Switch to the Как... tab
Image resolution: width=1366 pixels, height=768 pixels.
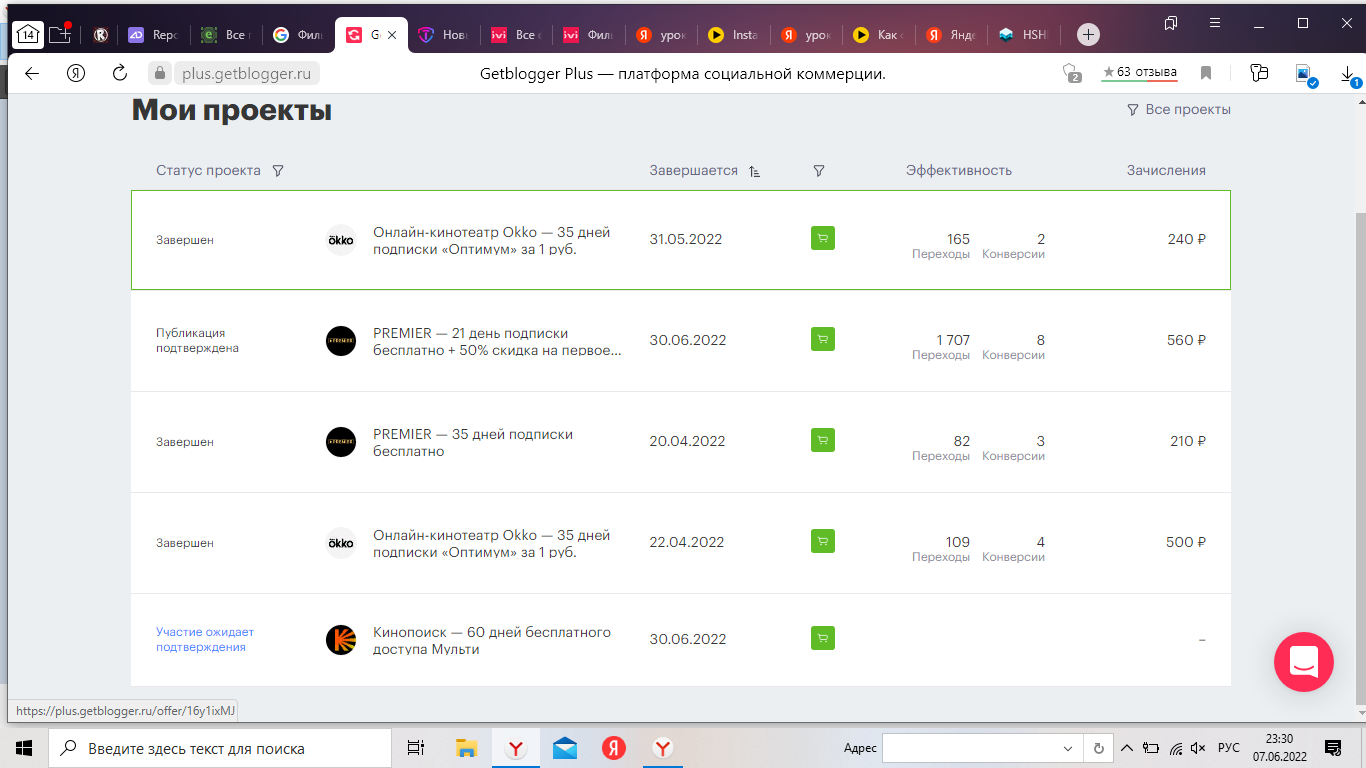(x=879, y=35)
